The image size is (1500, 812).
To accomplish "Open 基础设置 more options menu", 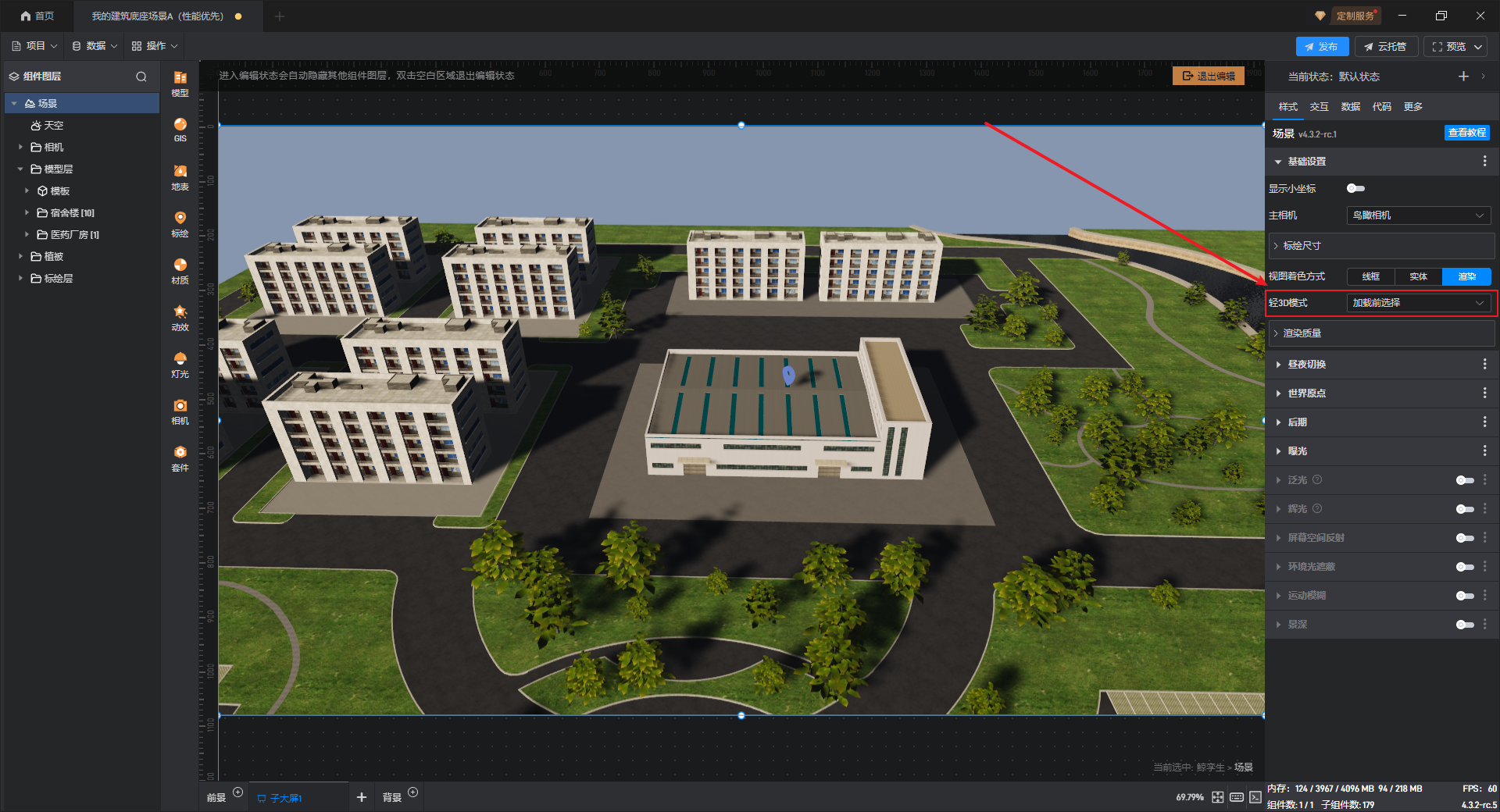I will [1484, 162].
